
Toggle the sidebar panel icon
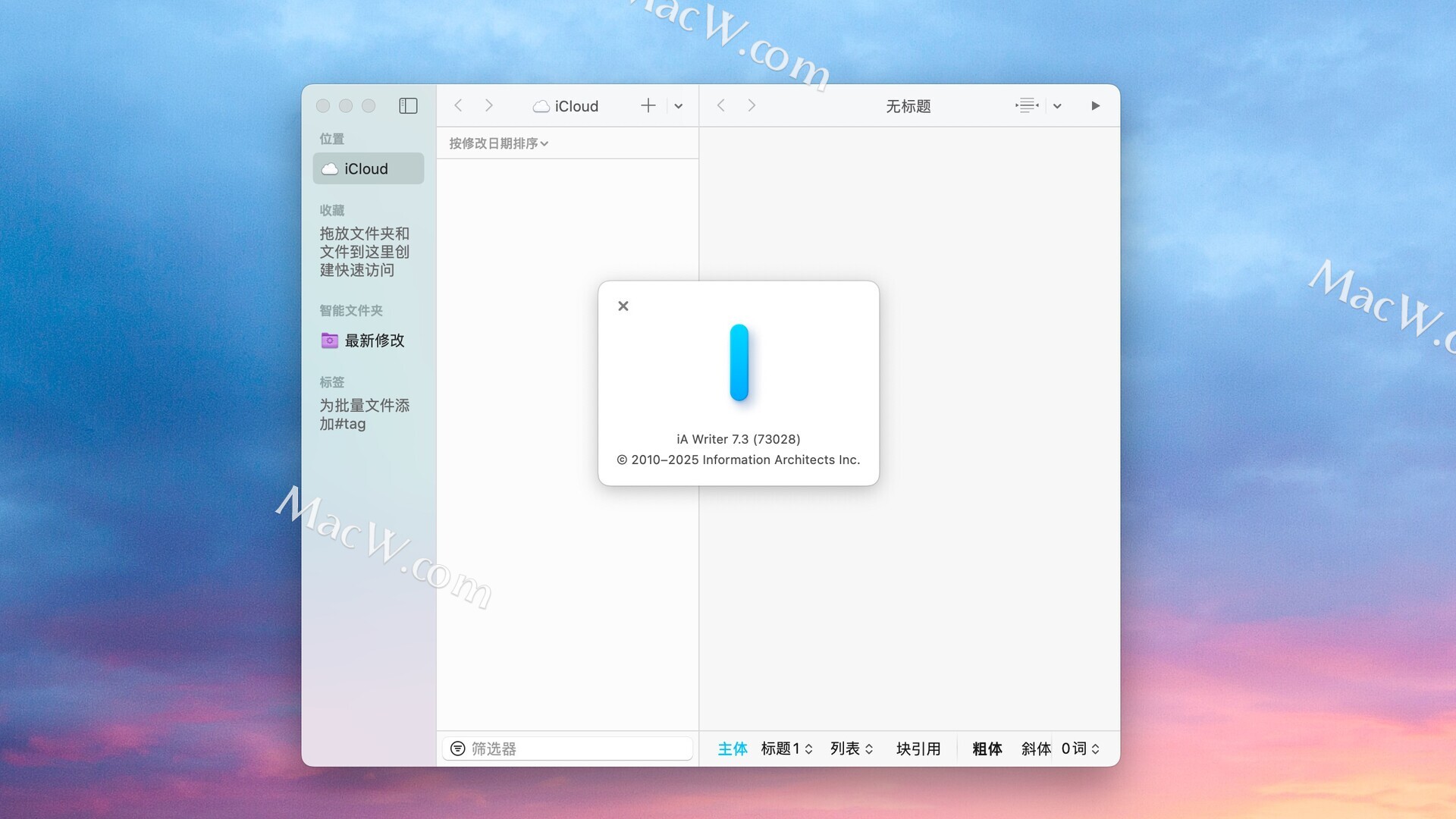[x=408, y=106]
